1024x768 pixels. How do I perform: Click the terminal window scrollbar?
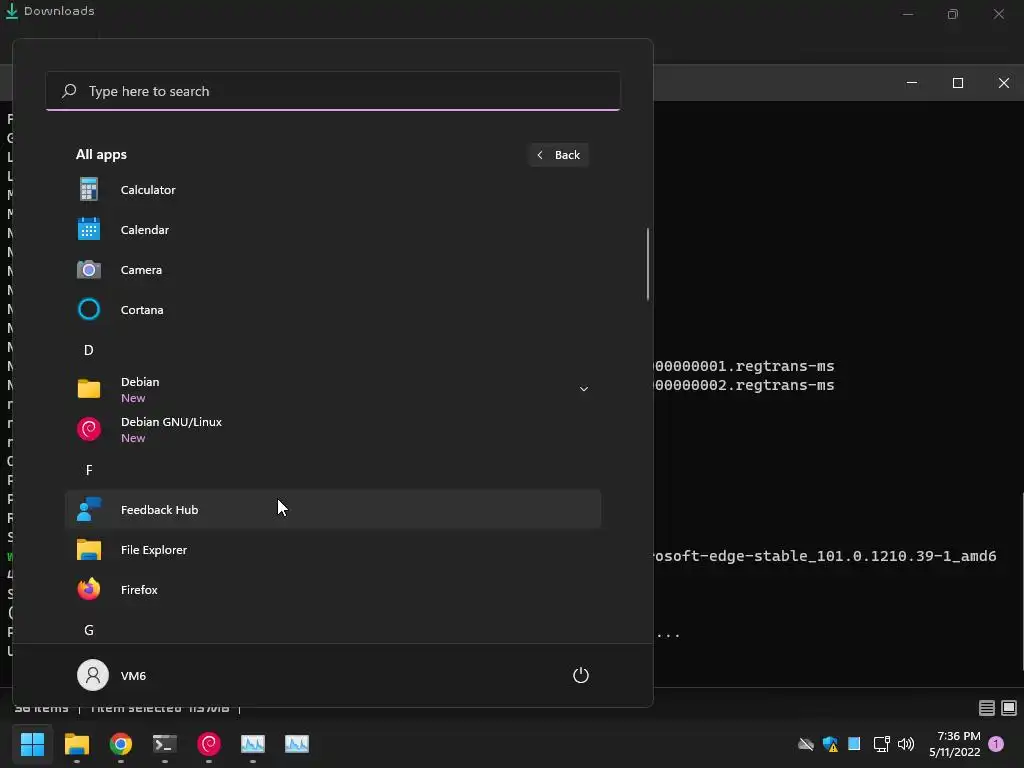tap(1021, 581)
